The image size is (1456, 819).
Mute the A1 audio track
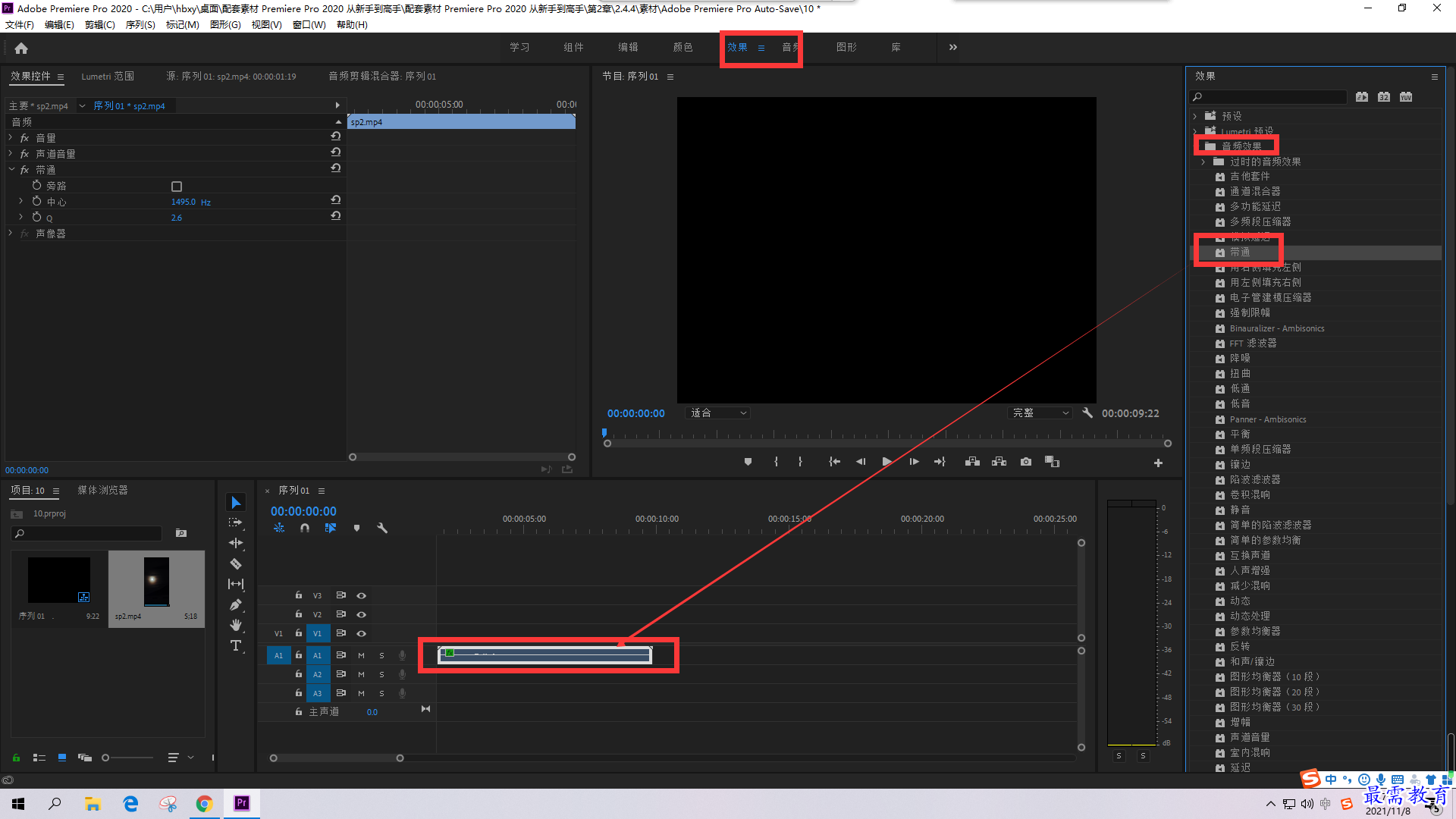click(x=361, y=655)
